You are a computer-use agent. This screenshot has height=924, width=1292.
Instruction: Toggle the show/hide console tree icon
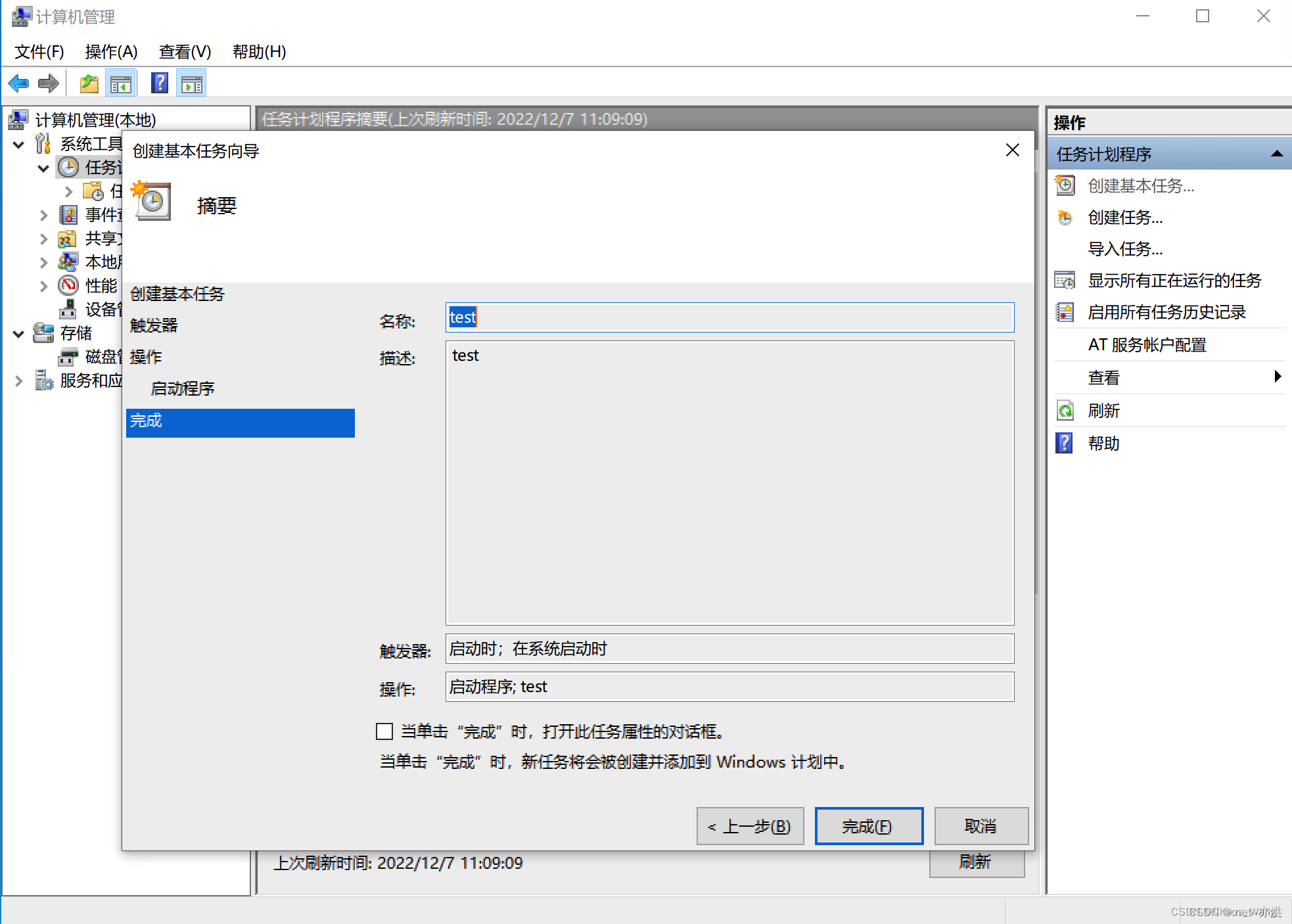[x=121, y=83]
